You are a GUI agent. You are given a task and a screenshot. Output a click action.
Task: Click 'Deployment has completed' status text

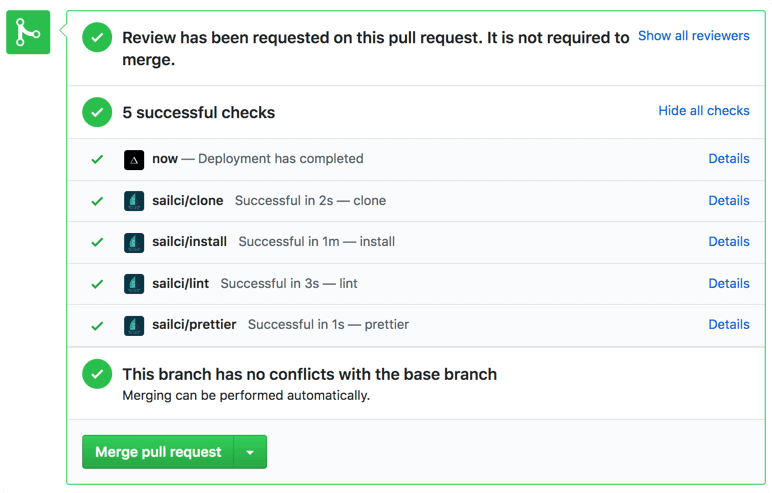pyautogui.click(x=281, y=159)
